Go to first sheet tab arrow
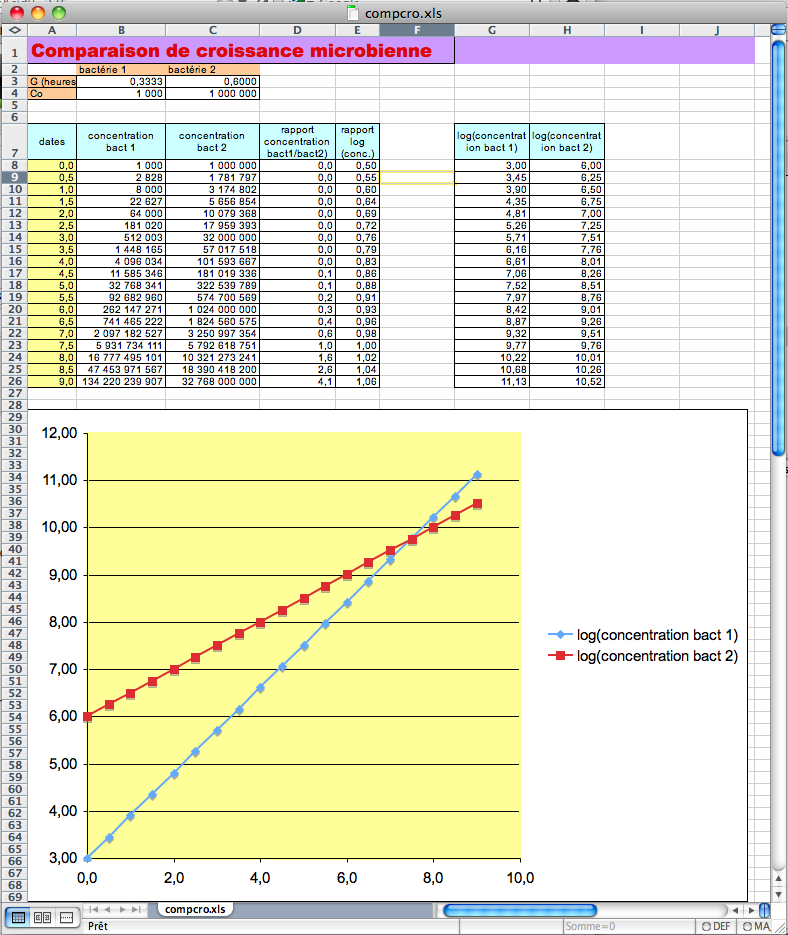Viewport: 788px width, 935px height. coord(95,910)
